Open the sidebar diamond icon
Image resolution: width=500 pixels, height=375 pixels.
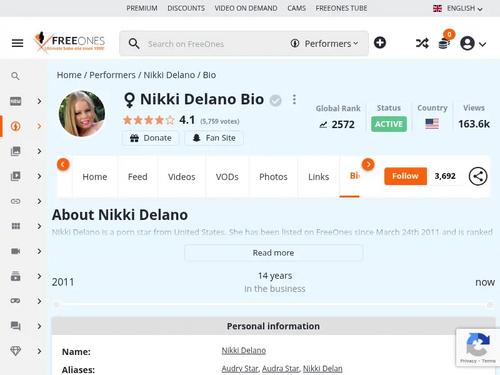pos(16,351)
